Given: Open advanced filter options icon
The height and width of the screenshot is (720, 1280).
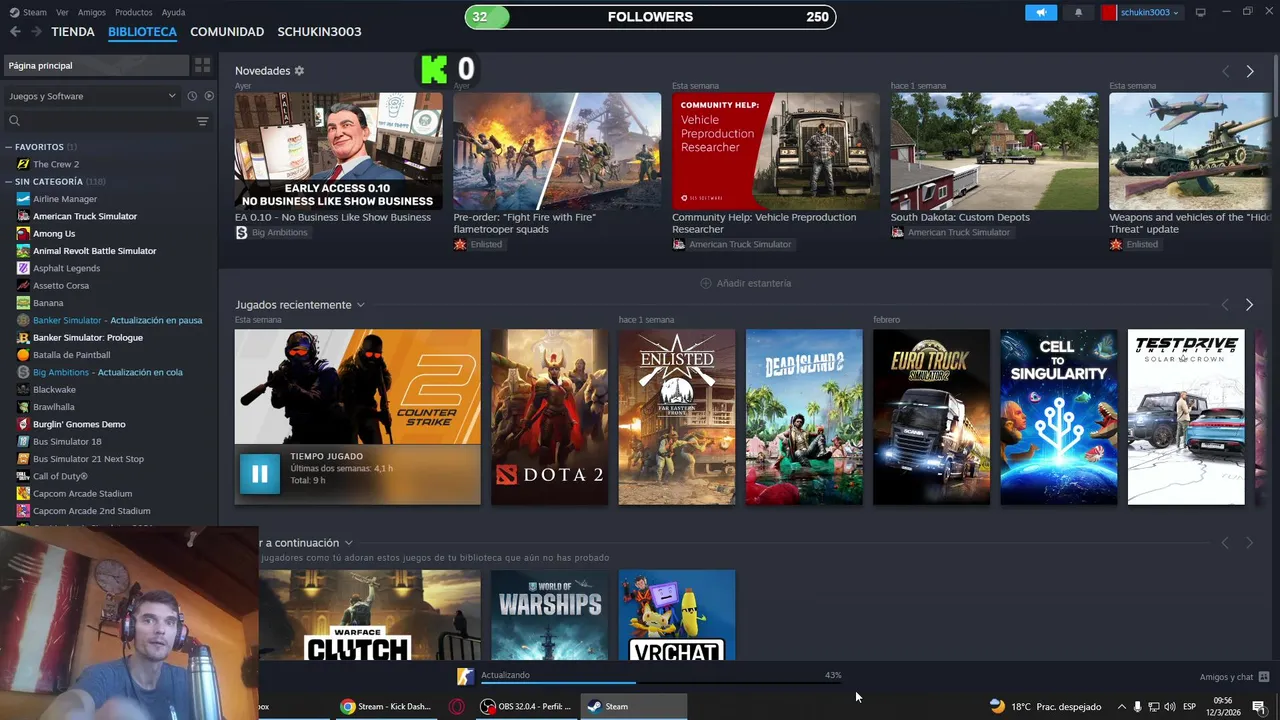Looking at the screenshot, I should point(202,121).
